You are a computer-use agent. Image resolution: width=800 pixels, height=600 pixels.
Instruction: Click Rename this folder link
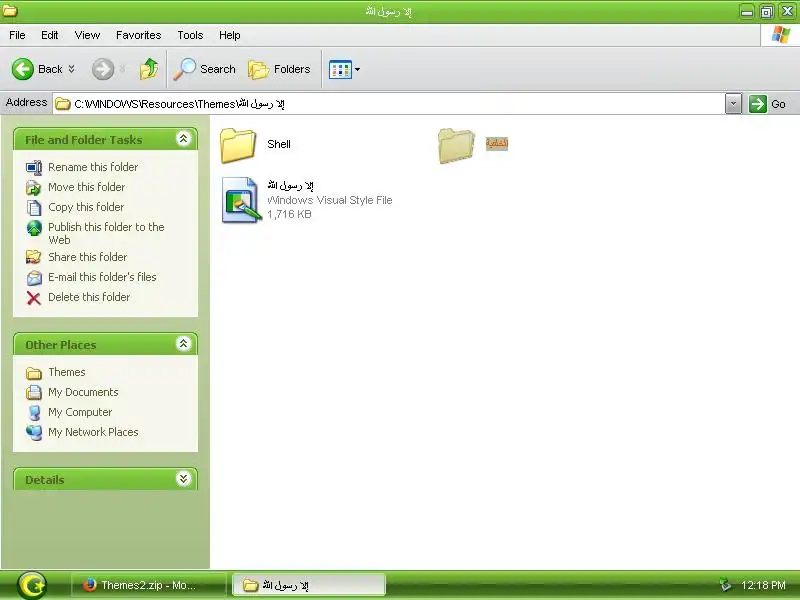[x=93, y=167]
